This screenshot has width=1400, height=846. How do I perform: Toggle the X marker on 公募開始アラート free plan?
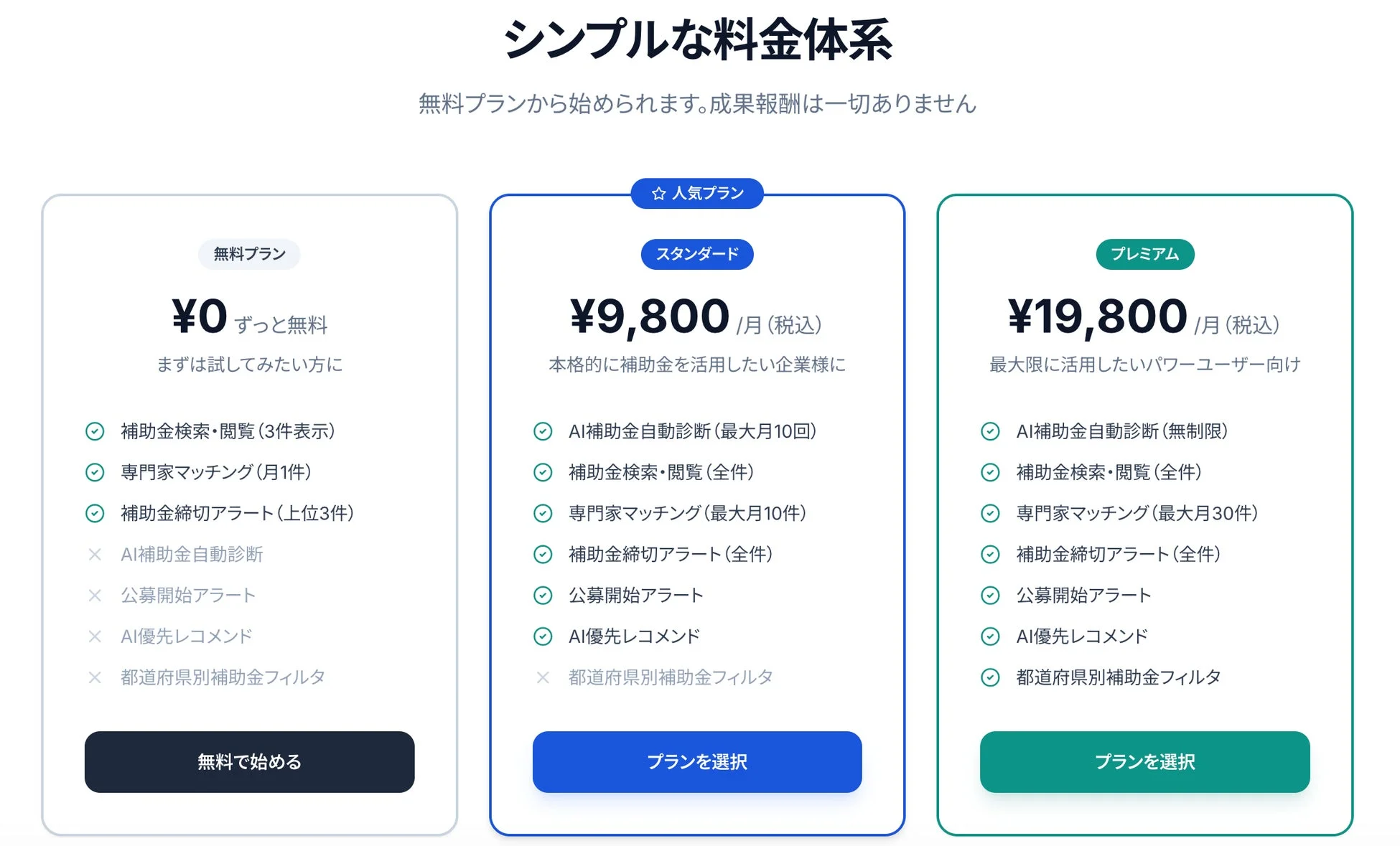pos(94,595)
